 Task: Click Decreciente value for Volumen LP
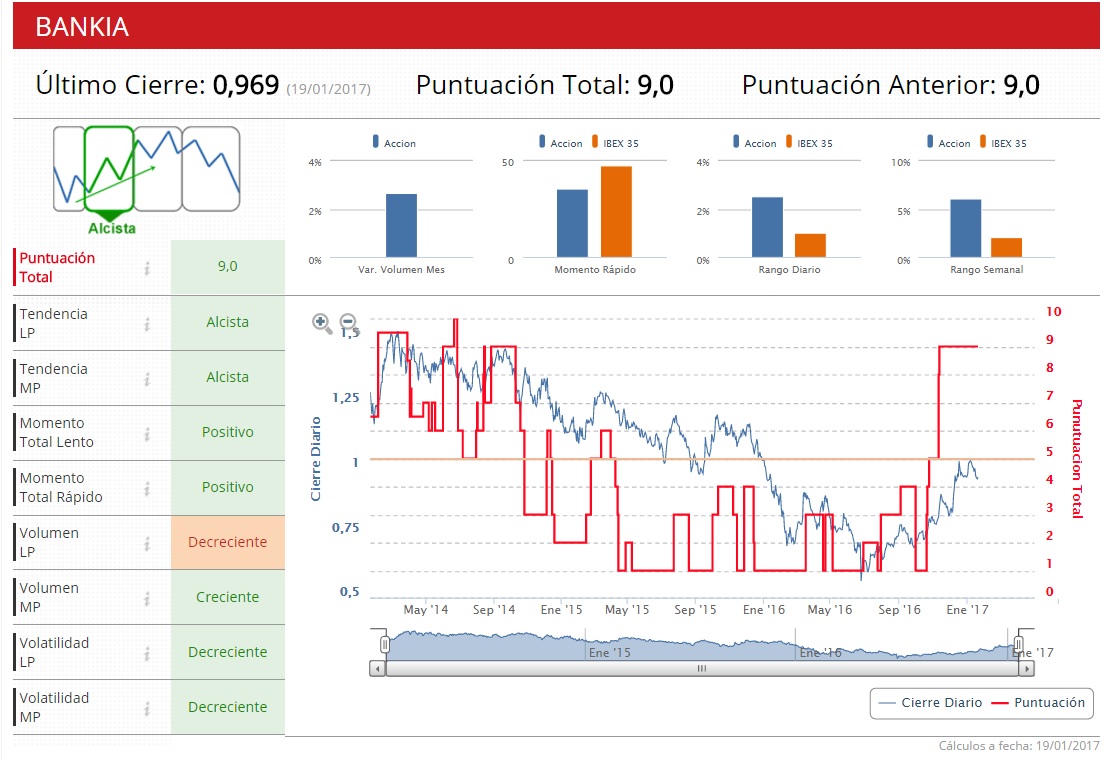coord(228,542)
